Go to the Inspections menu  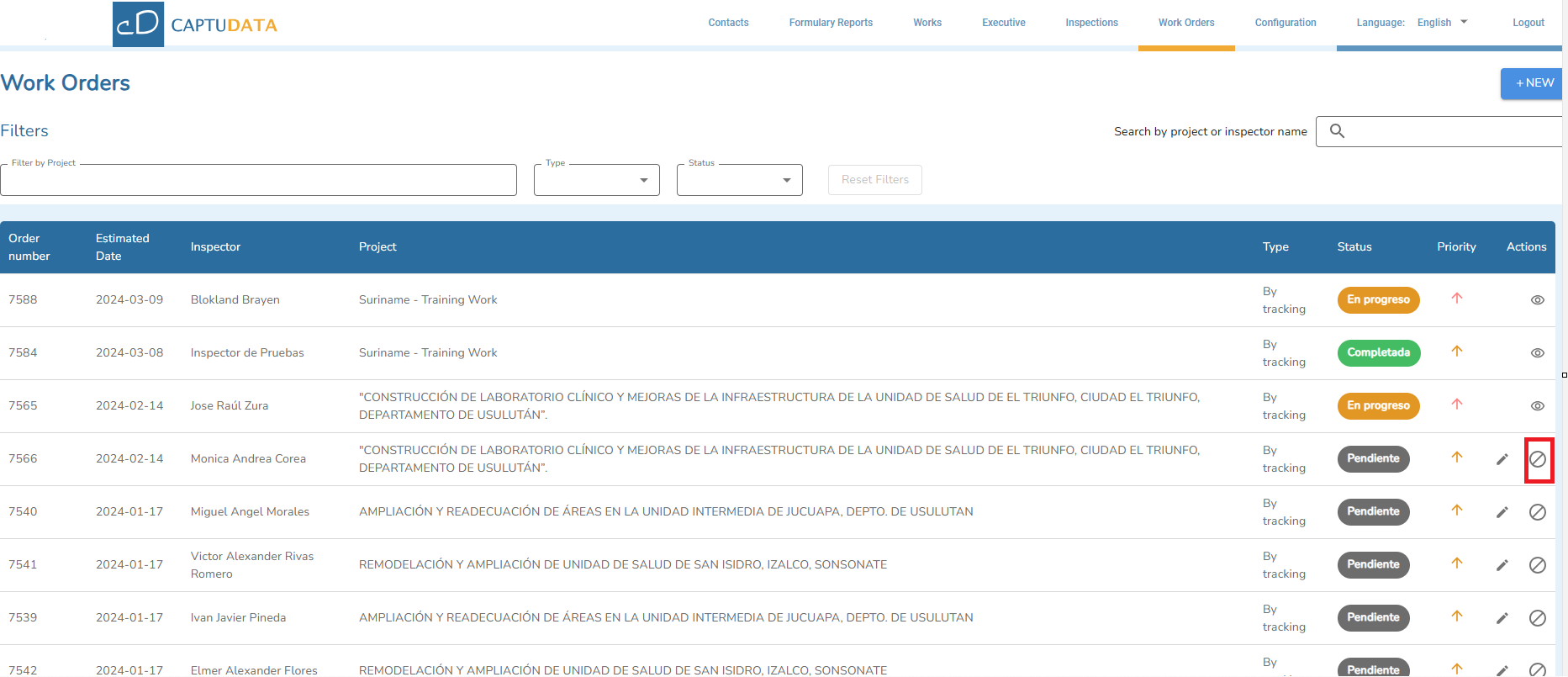pyautogui.click(x=1091, y=23)
